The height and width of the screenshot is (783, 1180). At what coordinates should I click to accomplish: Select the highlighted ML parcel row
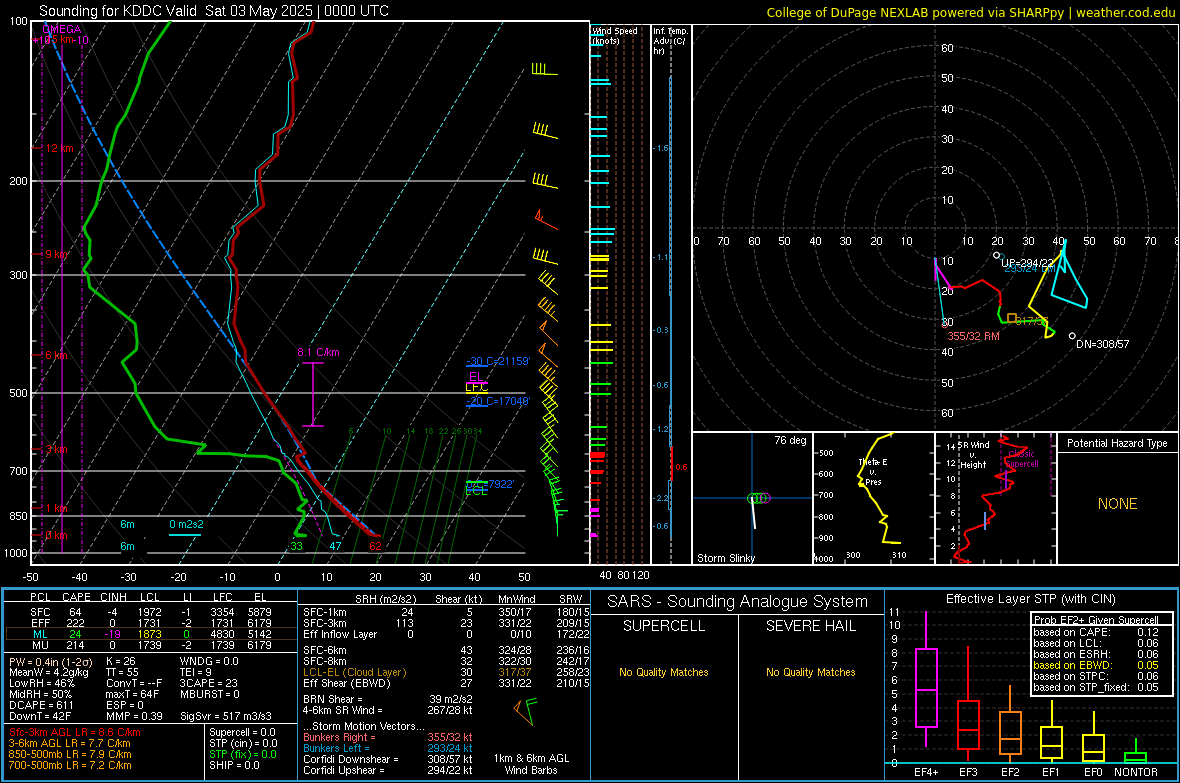(151, 634)
